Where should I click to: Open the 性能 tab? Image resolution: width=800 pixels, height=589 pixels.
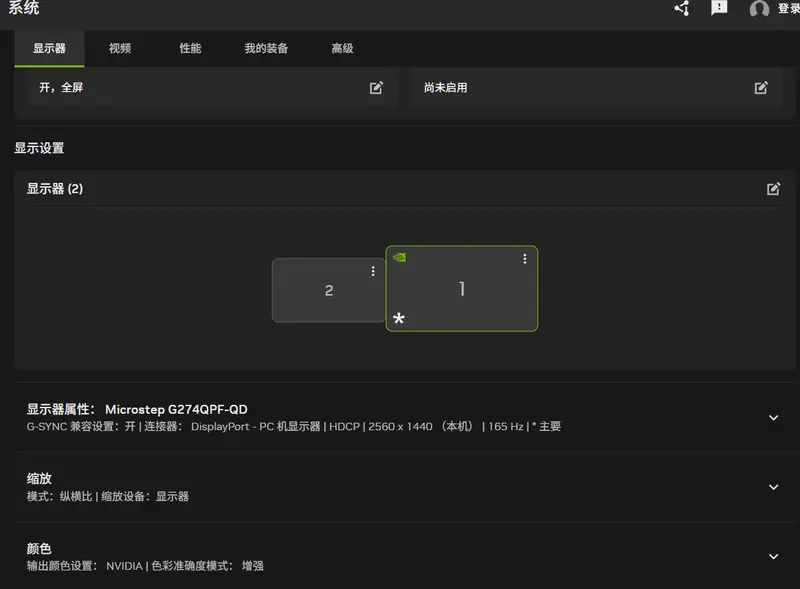[190, 48]
